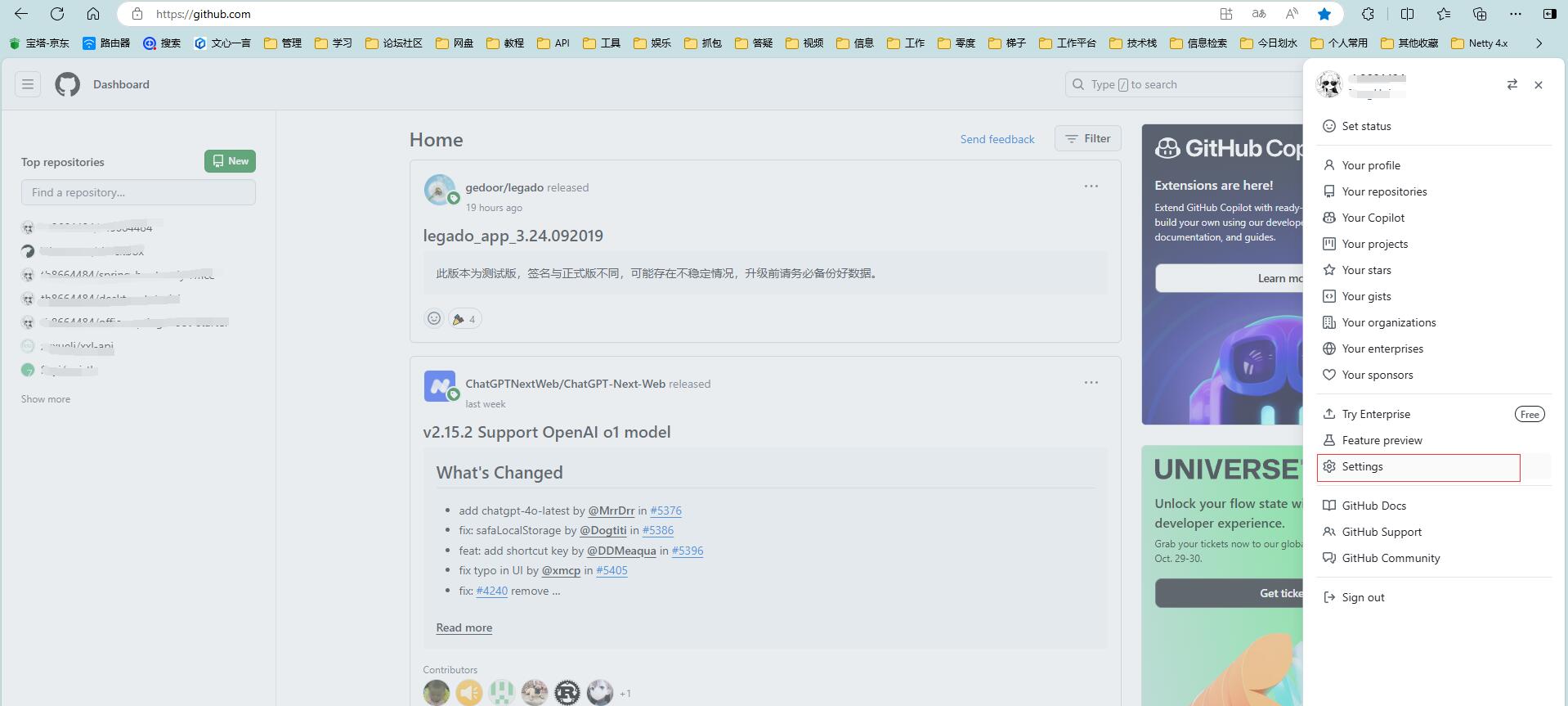Open v2.15.2 Support OpenAI o1 model title
The width and height of the screenshot is (1568, 706).
click(547, 432)
